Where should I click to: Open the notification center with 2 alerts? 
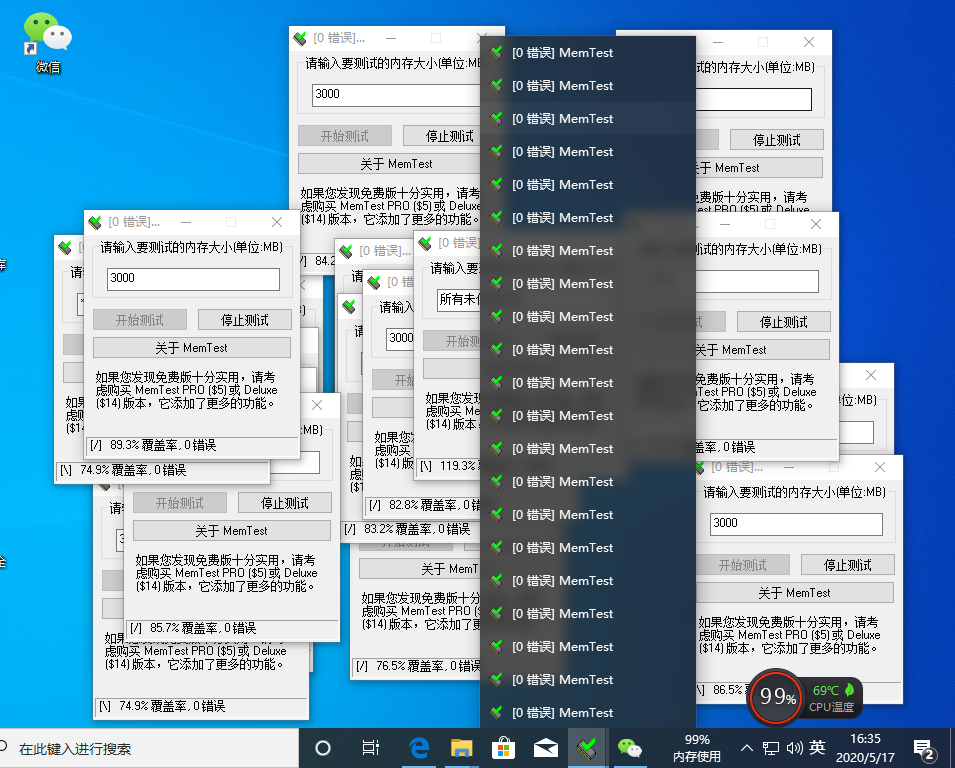(924, 750)
